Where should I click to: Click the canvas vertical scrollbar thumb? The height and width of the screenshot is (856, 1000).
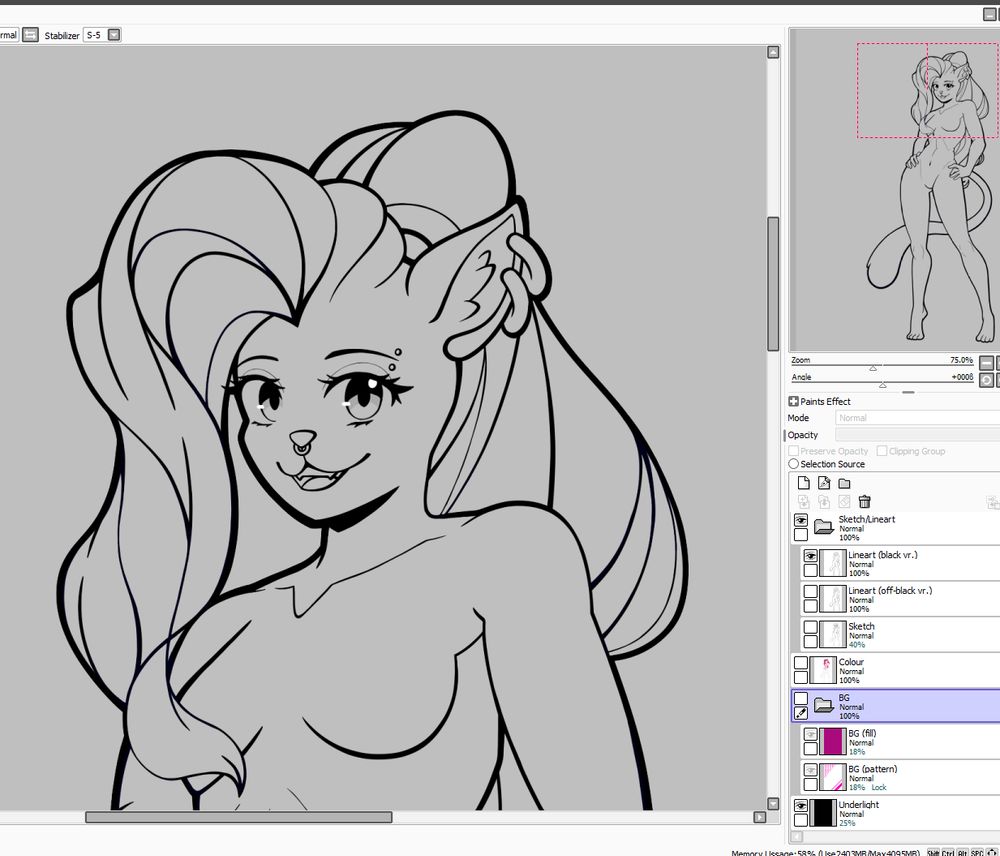point(773,284)
